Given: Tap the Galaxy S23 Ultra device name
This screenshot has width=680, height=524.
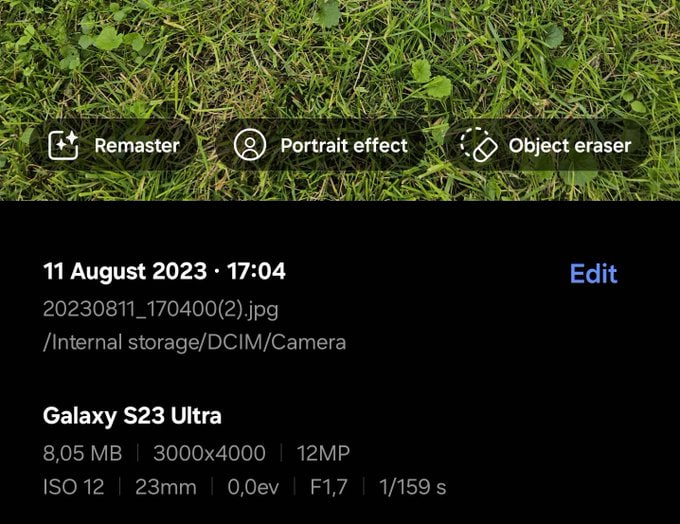Looking at the screenshot, I should pyautogui.click(x=132, y=416).
